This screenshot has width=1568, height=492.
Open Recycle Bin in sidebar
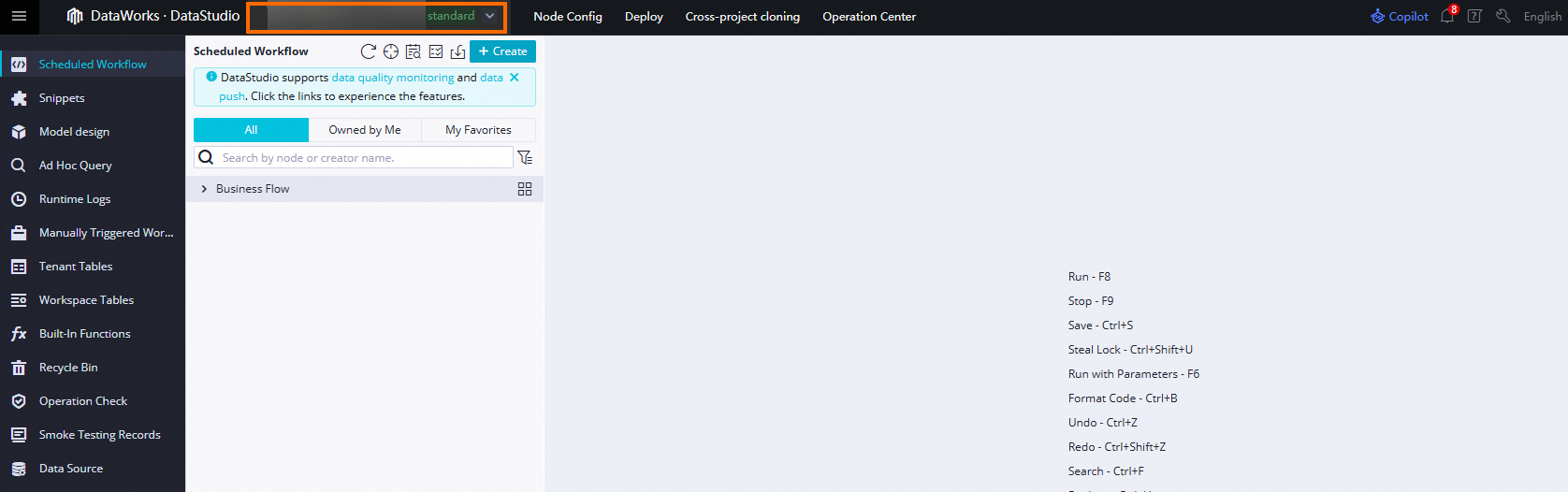[x=93, y=368]
